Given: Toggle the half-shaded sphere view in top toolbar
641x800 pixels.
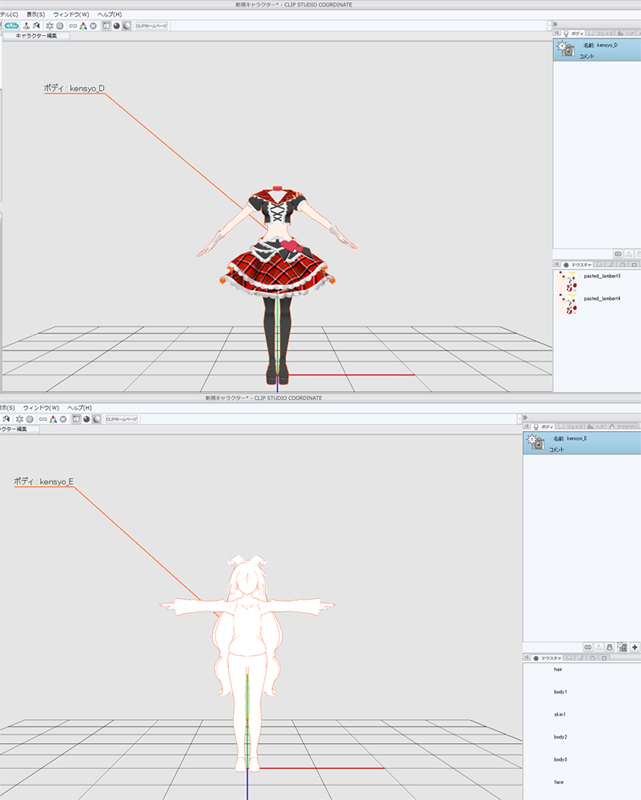Looking at the screenshot, I should tap(128, 25).
